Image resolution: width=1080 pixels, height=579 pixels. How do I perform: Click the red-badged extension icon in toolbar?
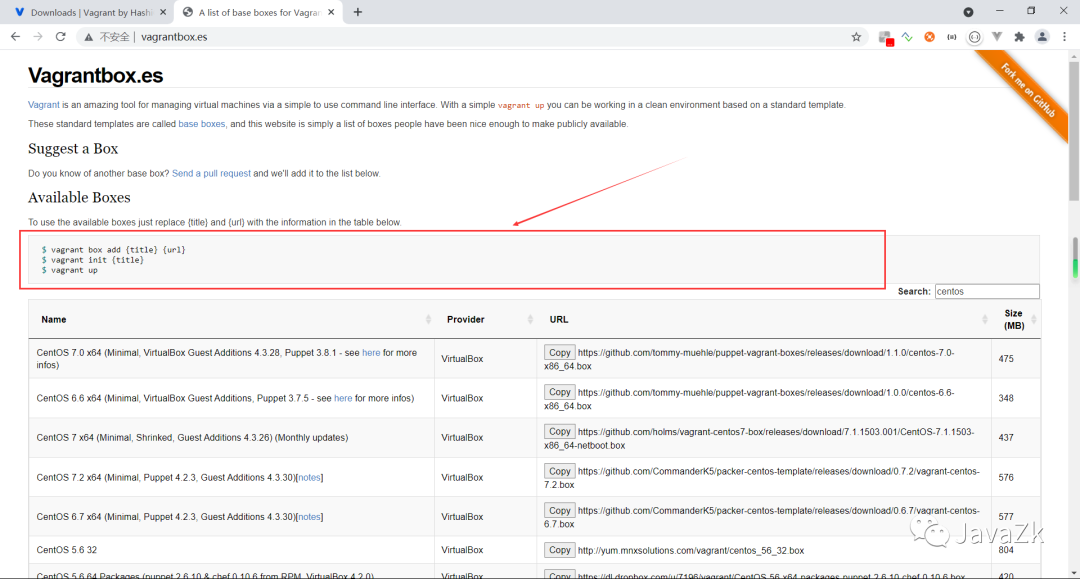pos(886,38)
